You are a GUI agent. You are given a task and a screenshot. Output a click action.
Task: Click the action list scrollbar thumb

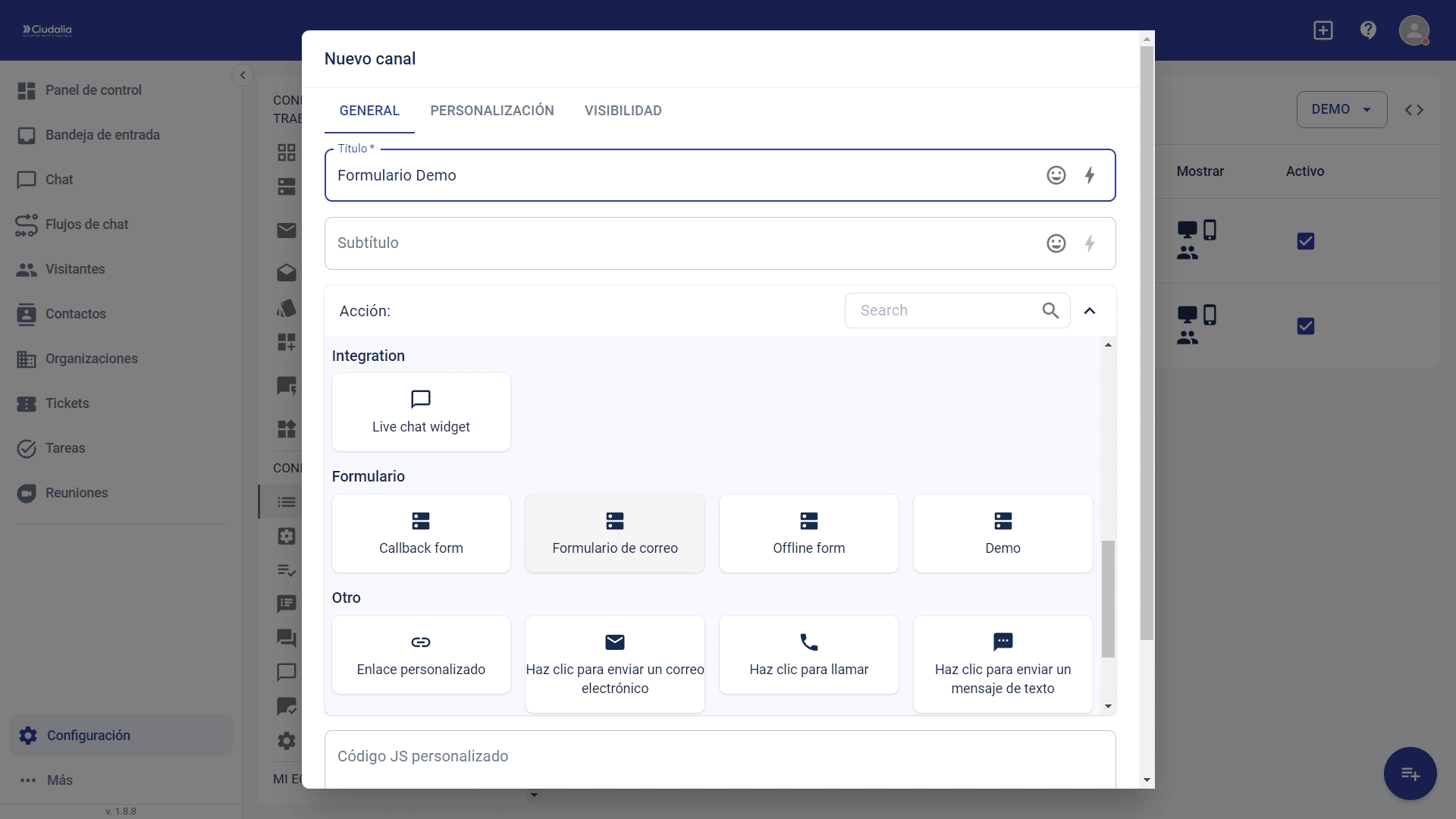1108,599
